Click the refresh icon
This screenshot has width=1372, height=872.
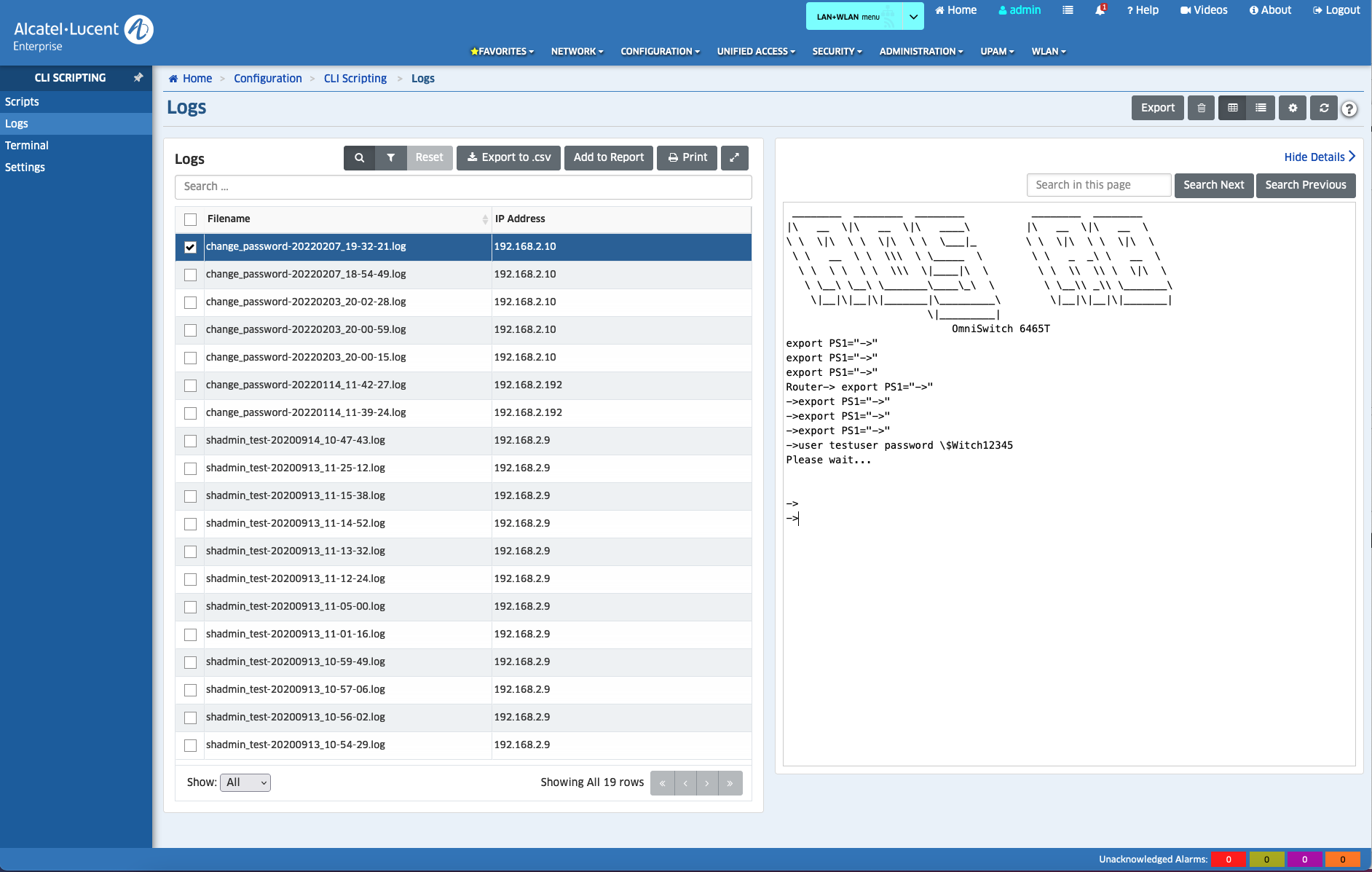point(1324,108)
